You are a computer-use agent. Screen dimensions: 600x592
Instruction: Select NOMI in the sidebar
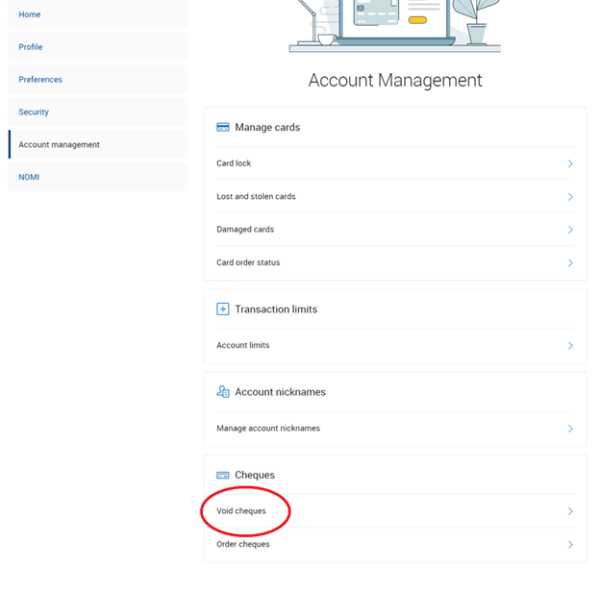[29, 177]
